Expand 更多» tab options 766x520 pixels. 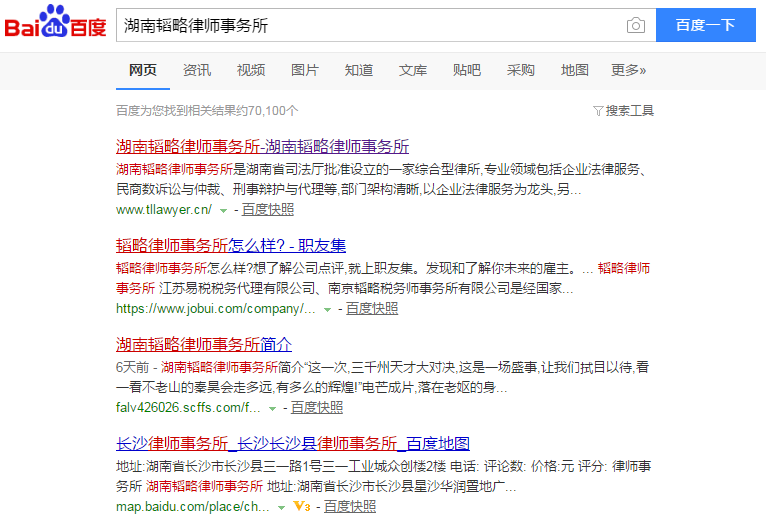(x=629, y=70)
